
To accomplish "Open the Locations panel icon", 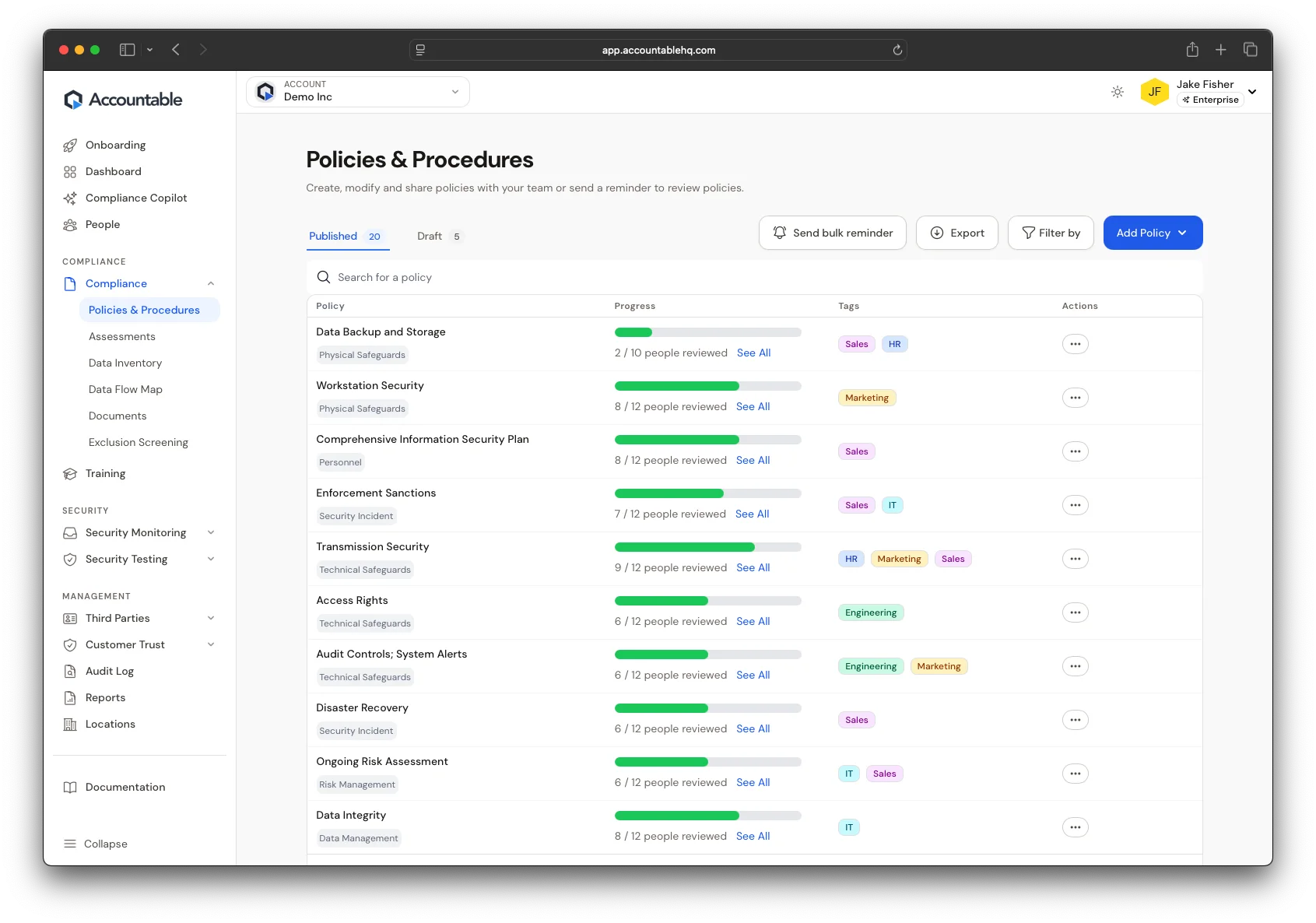I will tap(70, 724).
